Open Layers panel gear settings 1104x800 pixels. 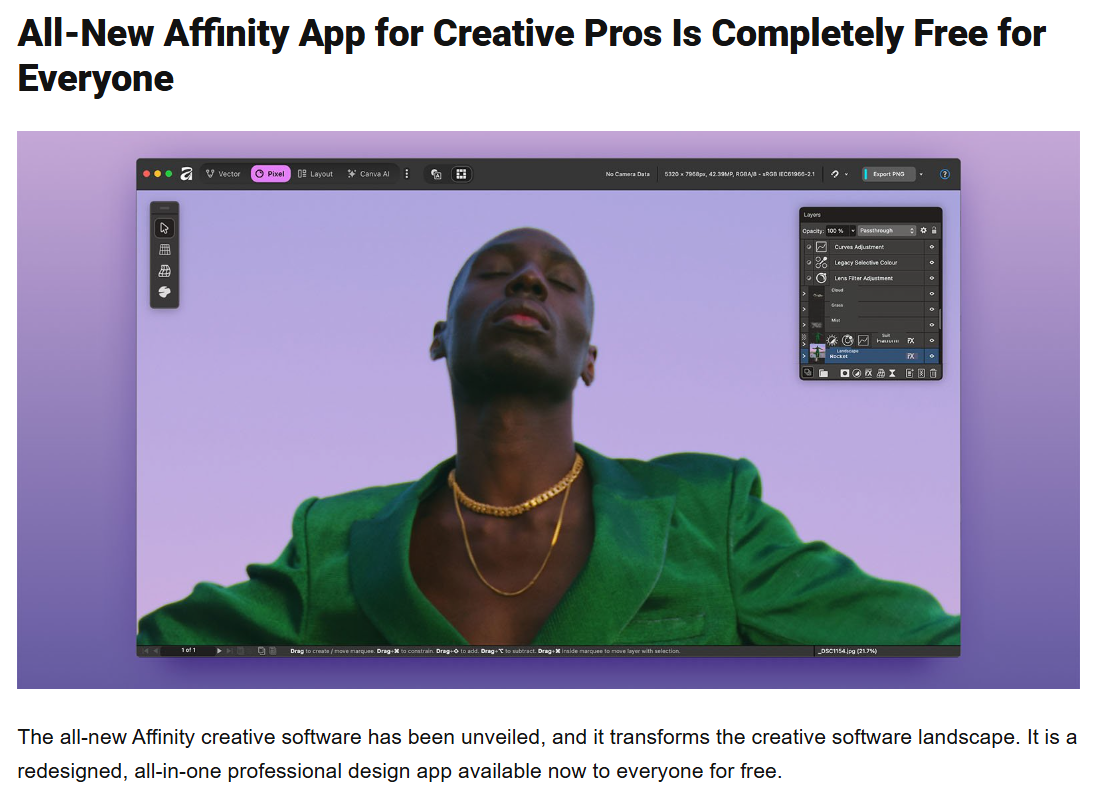pyautogui.click(x=924, y=231)
